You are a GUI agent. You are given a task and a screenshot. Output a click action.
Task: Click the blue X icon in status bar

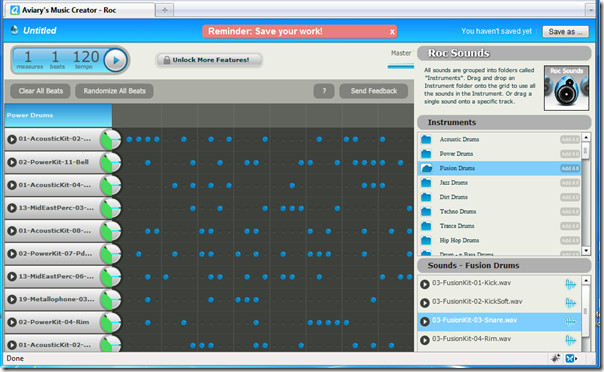coord(570,359)
